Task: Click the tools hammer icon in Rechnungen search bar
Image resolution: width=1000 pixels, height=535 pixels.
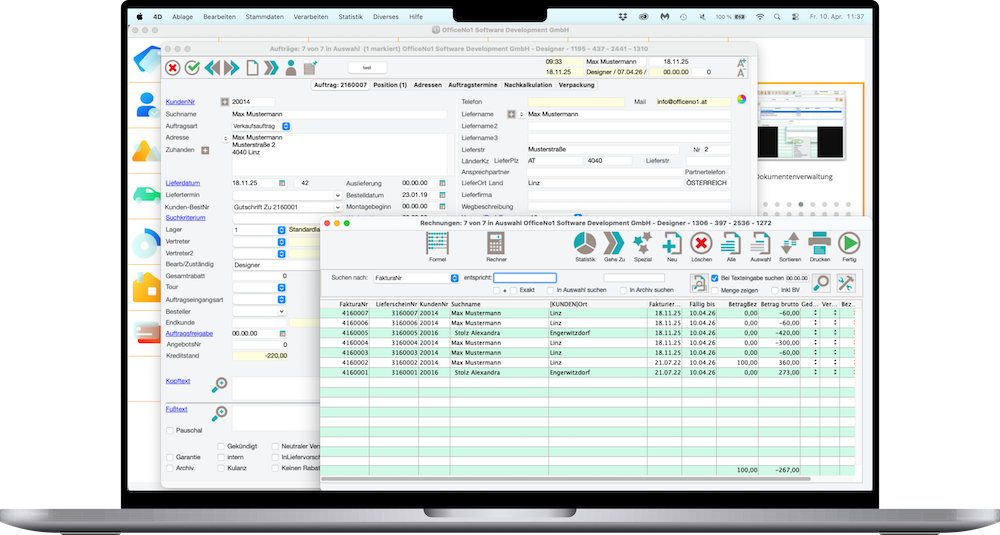Action: pos(846,282)
